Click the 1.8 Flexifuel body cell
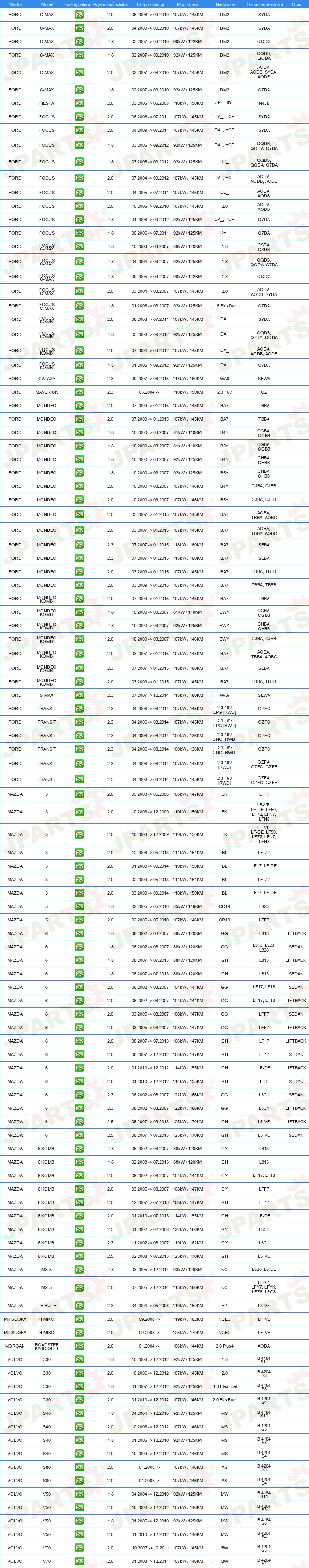This screenshot has height=1568, width=309. click(x=224, y=306)
